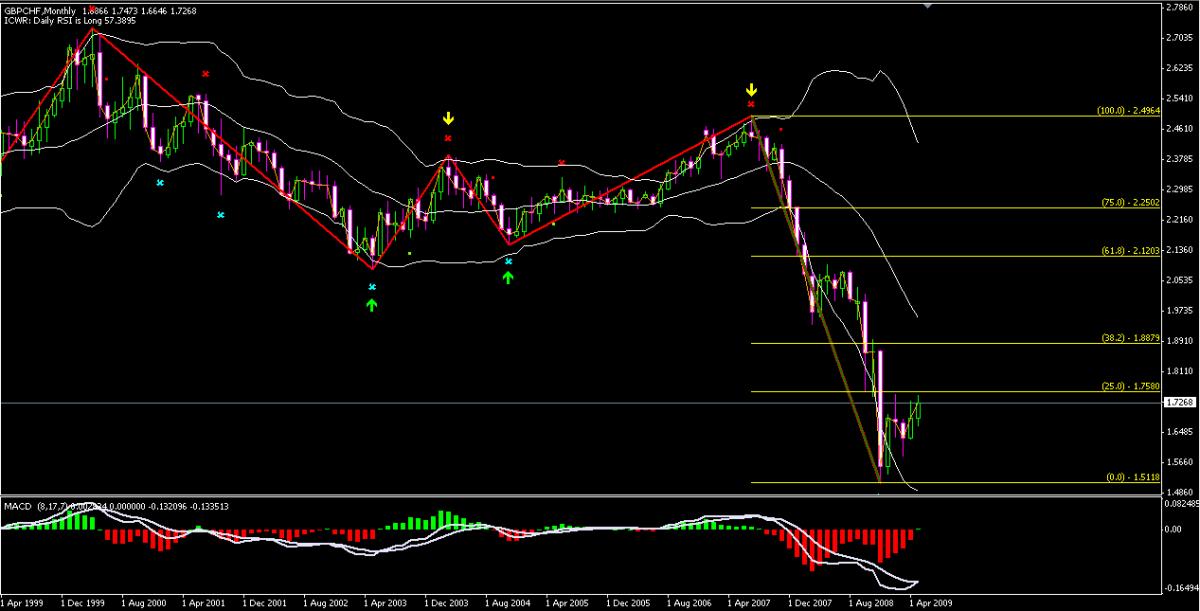The height and width of the screenshot is (611, 1200).
Task: Select the red cross near Apr 2005
Action: 562,162
